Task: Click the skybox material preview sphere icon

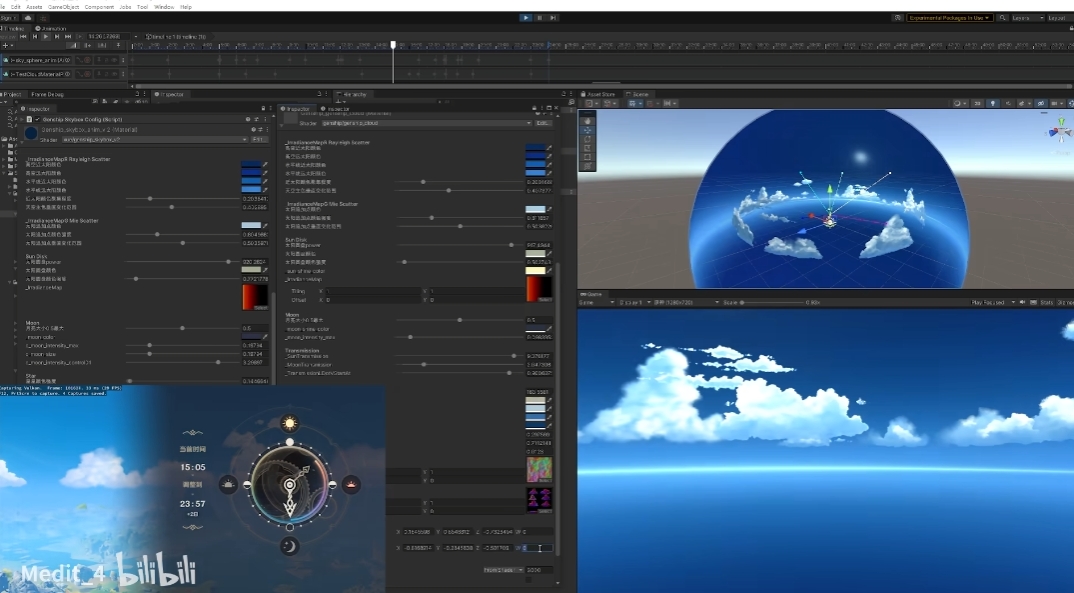Action: pos(31,134)
